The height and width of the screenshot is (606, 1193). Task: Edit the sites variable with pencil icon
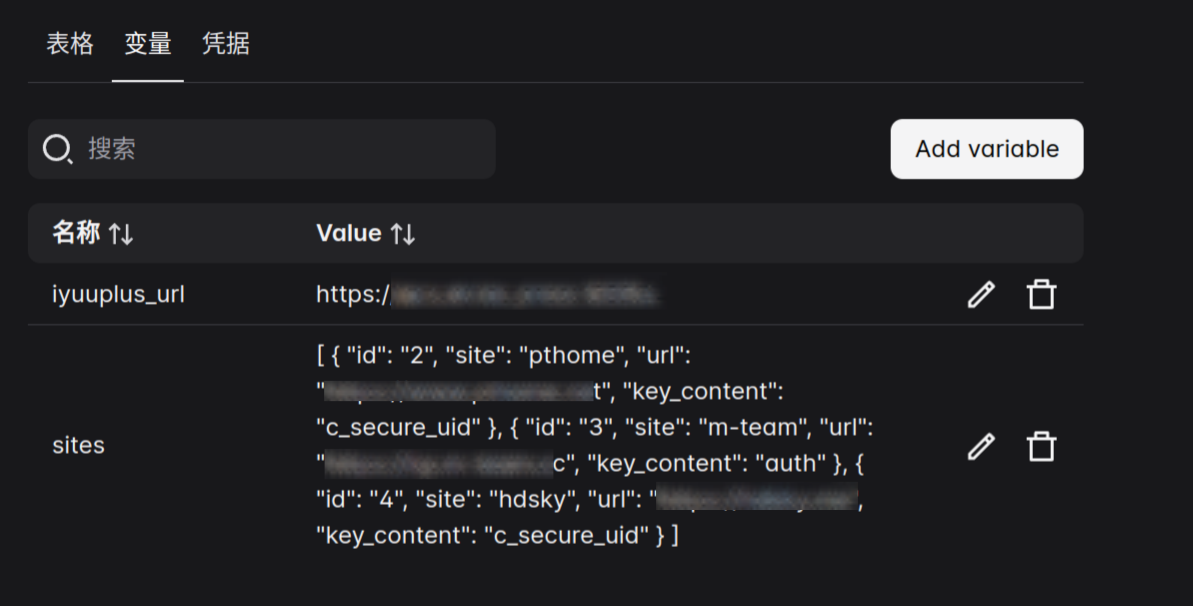(x=981, y=446)
